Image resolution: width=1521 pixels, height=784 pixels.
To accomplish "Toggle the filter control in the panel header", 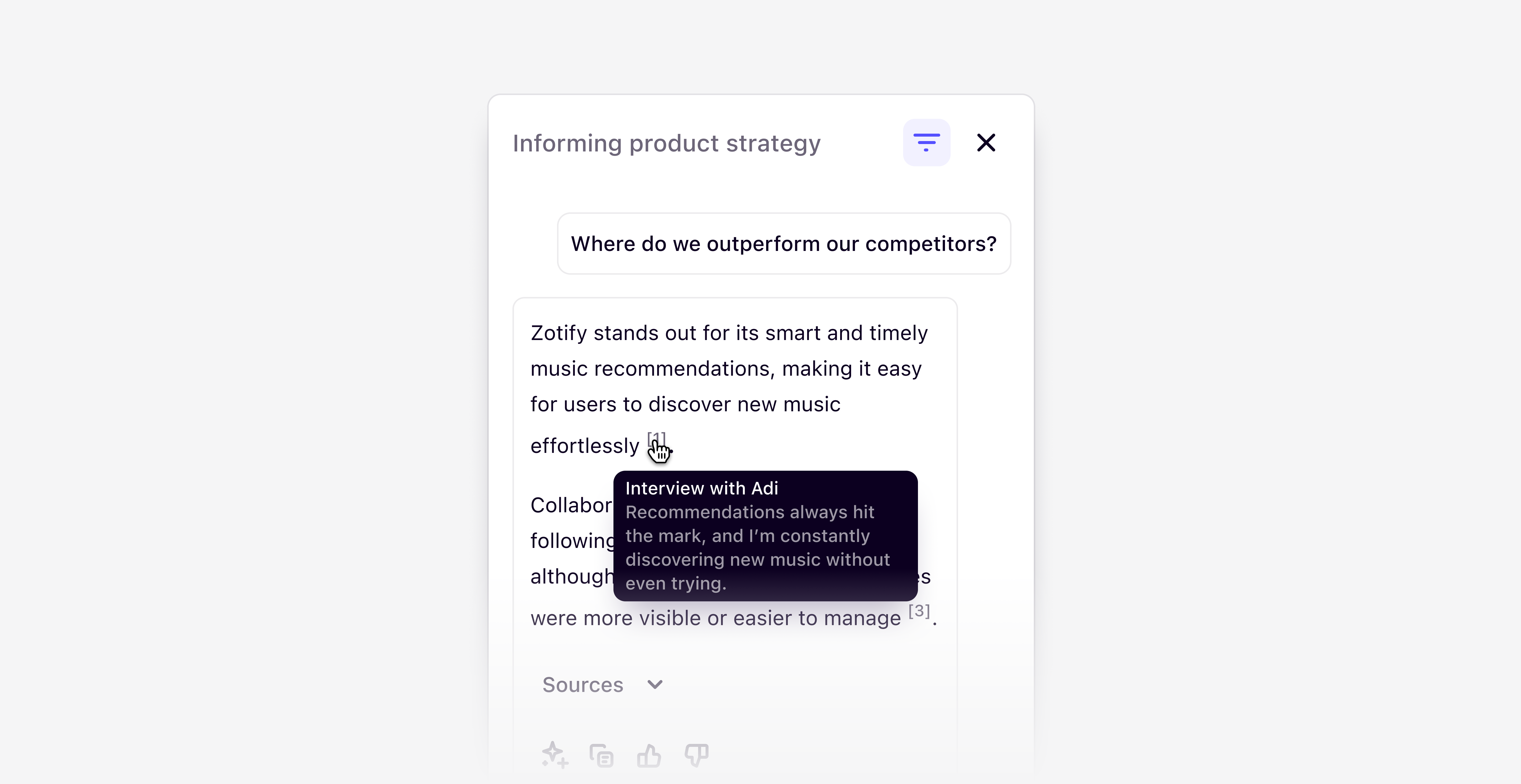I will [x=927, y=142].
